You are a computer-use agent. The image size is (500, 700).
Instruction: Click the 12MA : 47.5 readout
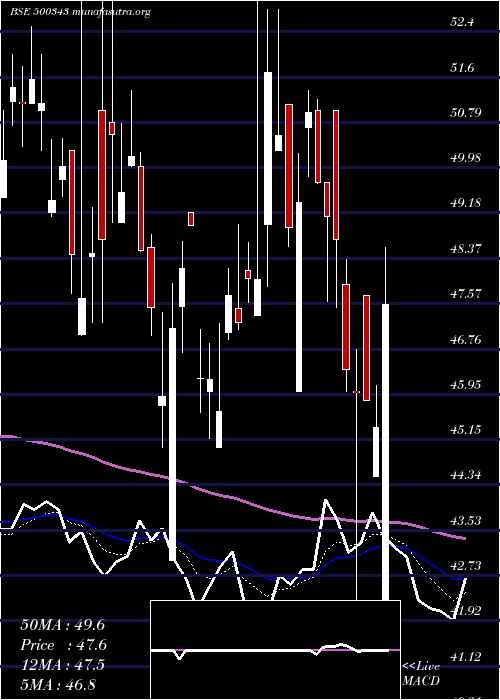click(x=62, y=665)
